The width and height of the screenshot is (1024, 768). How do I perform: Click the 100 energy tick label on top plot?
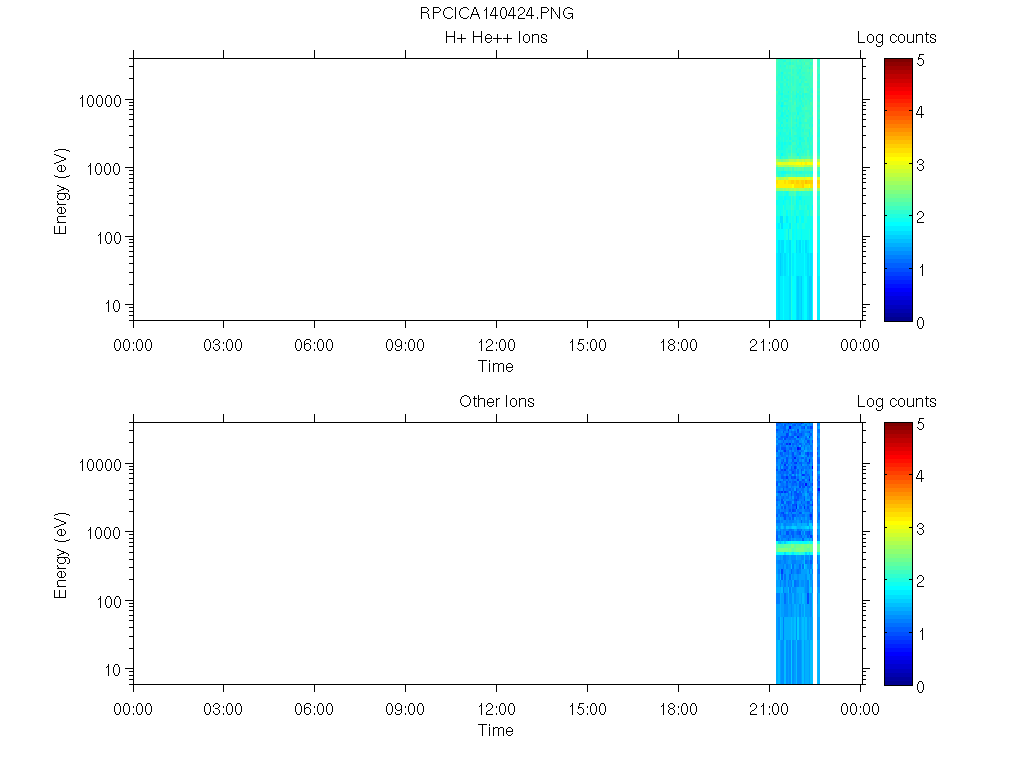tap(108, 238)
